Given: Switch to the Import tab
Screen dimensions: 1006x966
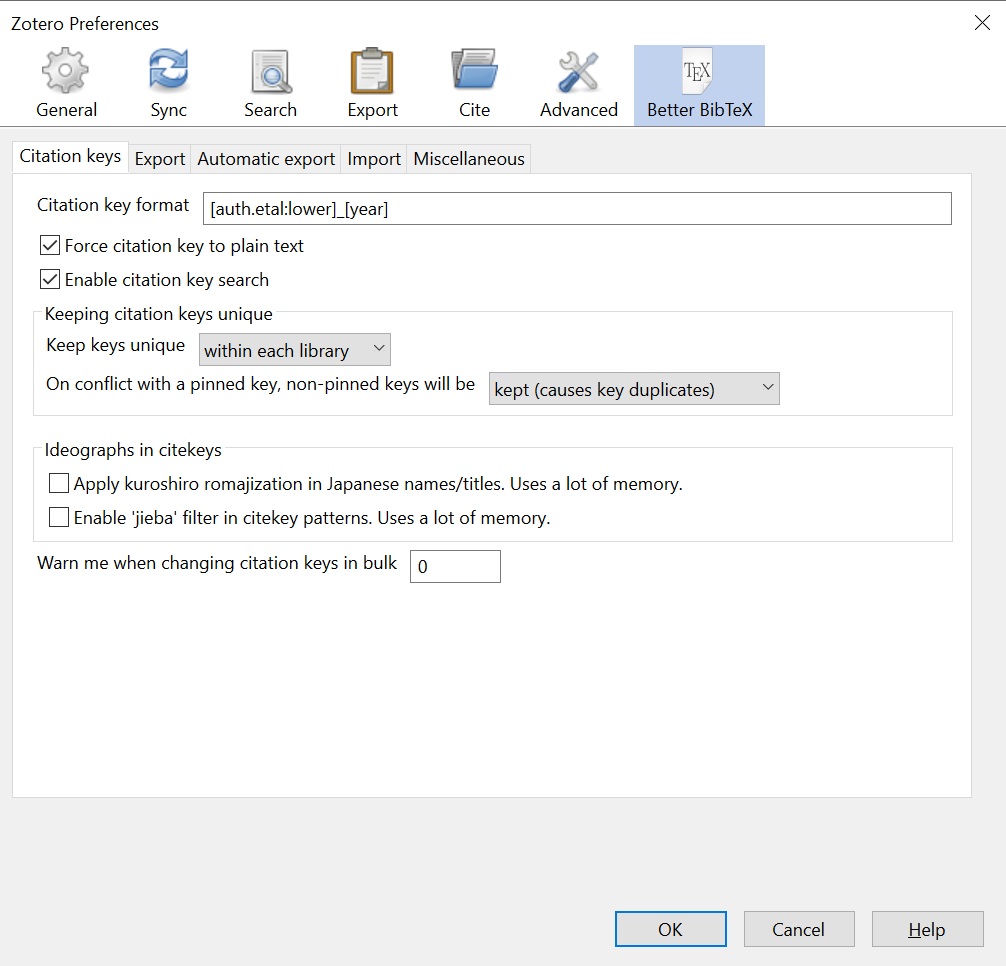Looking at the screenshot, I should (x=374, y=159).
